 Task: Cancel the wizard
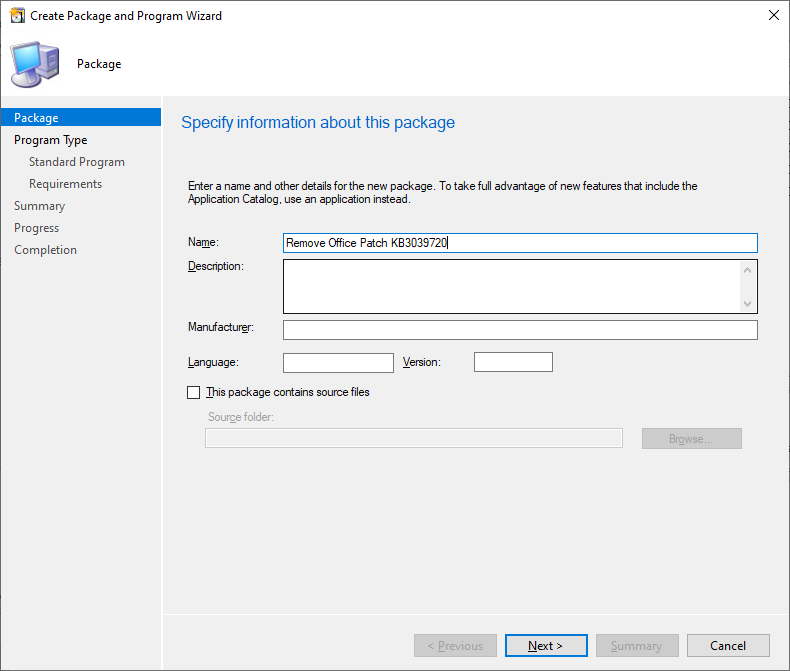point(728,646)
